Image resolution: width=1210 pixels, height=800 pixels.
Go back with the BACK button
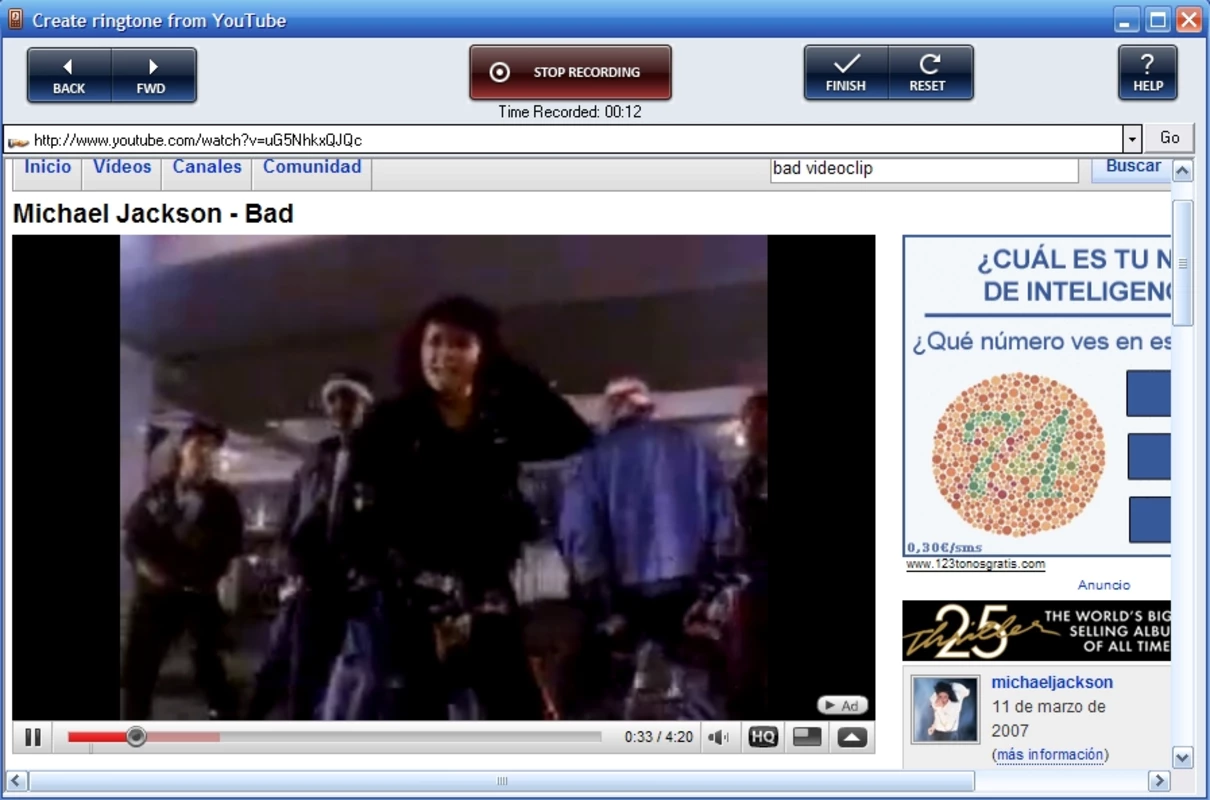69,75
